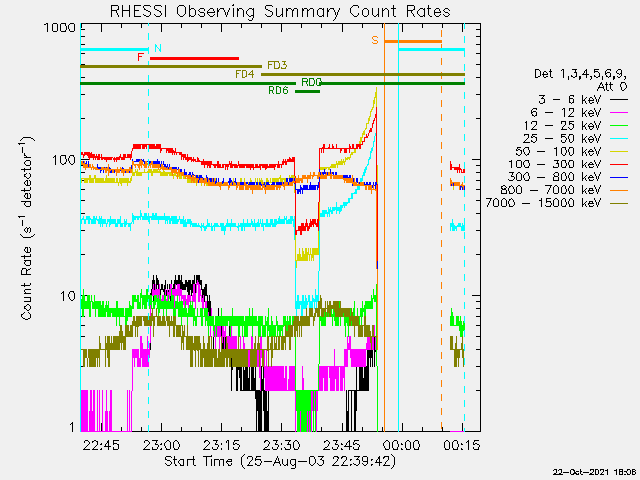Click the 'RD0' rear decimation label
The width and height of the screenshot is (640, 480).
(311, 82)
